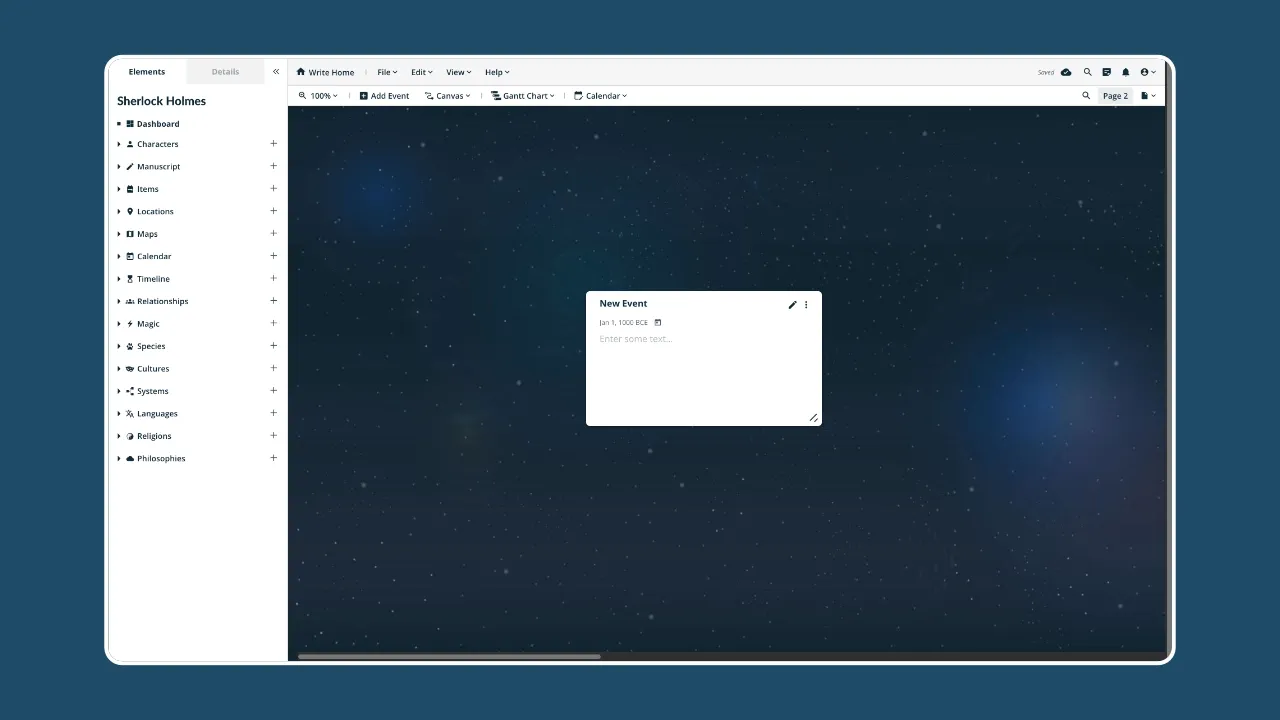1280x720 pixels.
Task: Open notifications via the bell icon
Action: pyautogui.click(x=1125, y=71)
